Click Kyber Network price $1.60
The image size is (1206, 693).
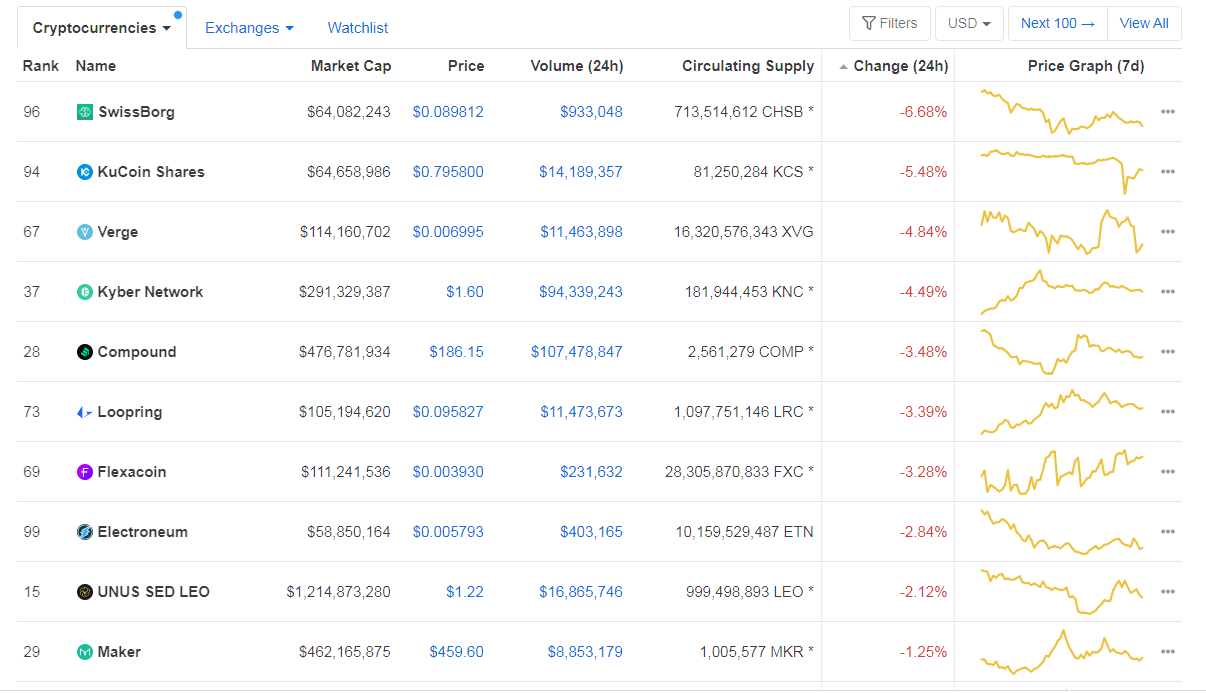(465, 292)
